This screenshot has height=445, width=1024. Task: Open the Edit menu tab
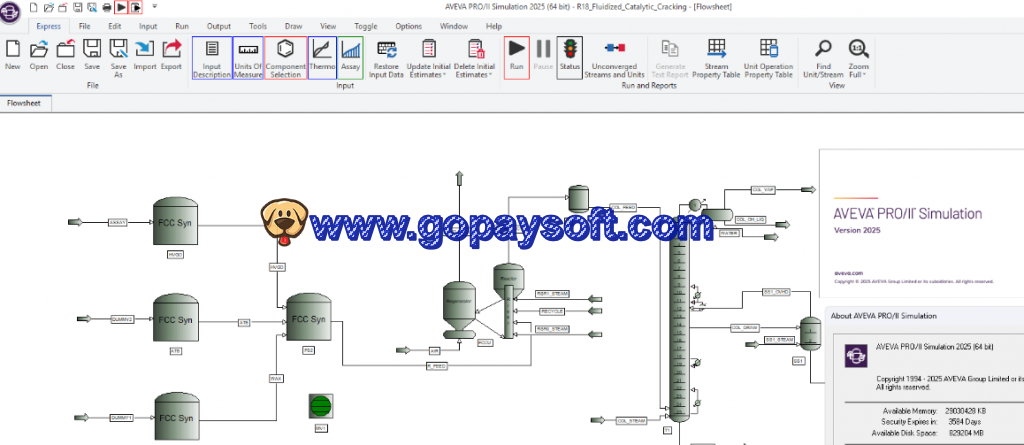click(115, 26)
